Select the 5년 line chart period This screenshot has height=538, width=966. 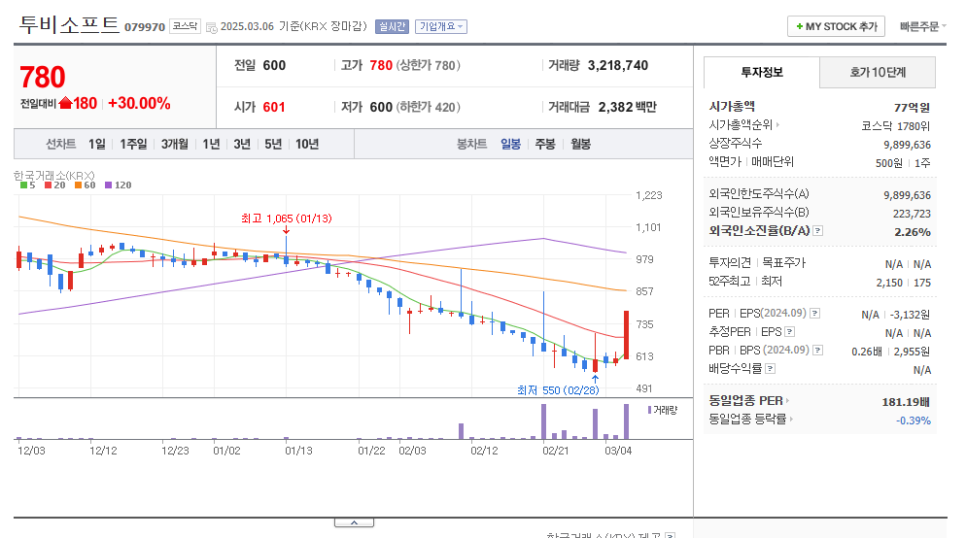pyautogui.click(x=273, y=144)
